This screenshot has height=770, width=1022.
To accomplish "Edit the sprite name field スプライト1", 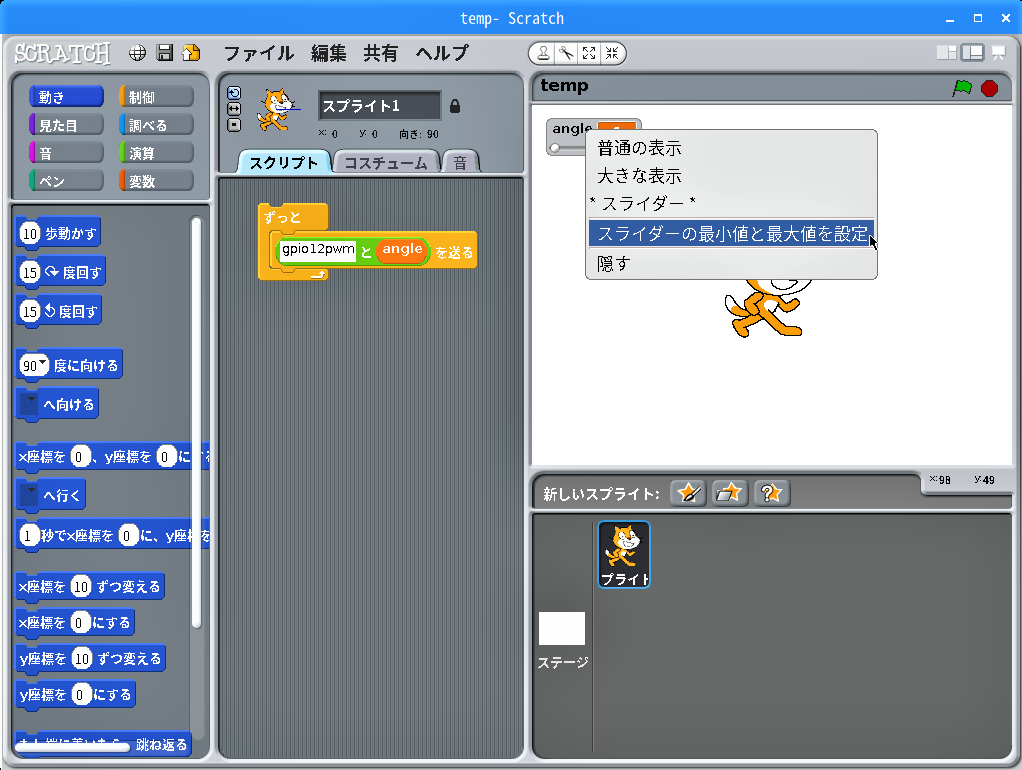I will pyautogui.click(x=379, y=106).
